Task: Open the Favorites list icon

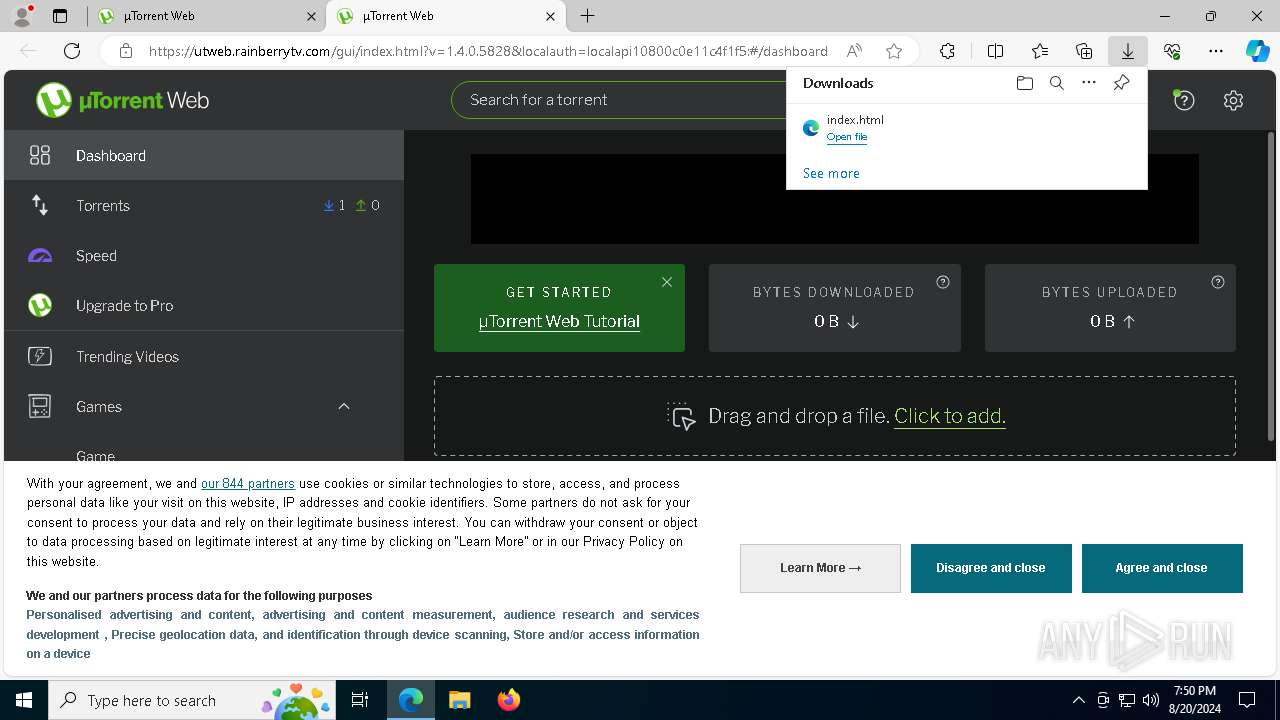Action: tap(1040, 51)
